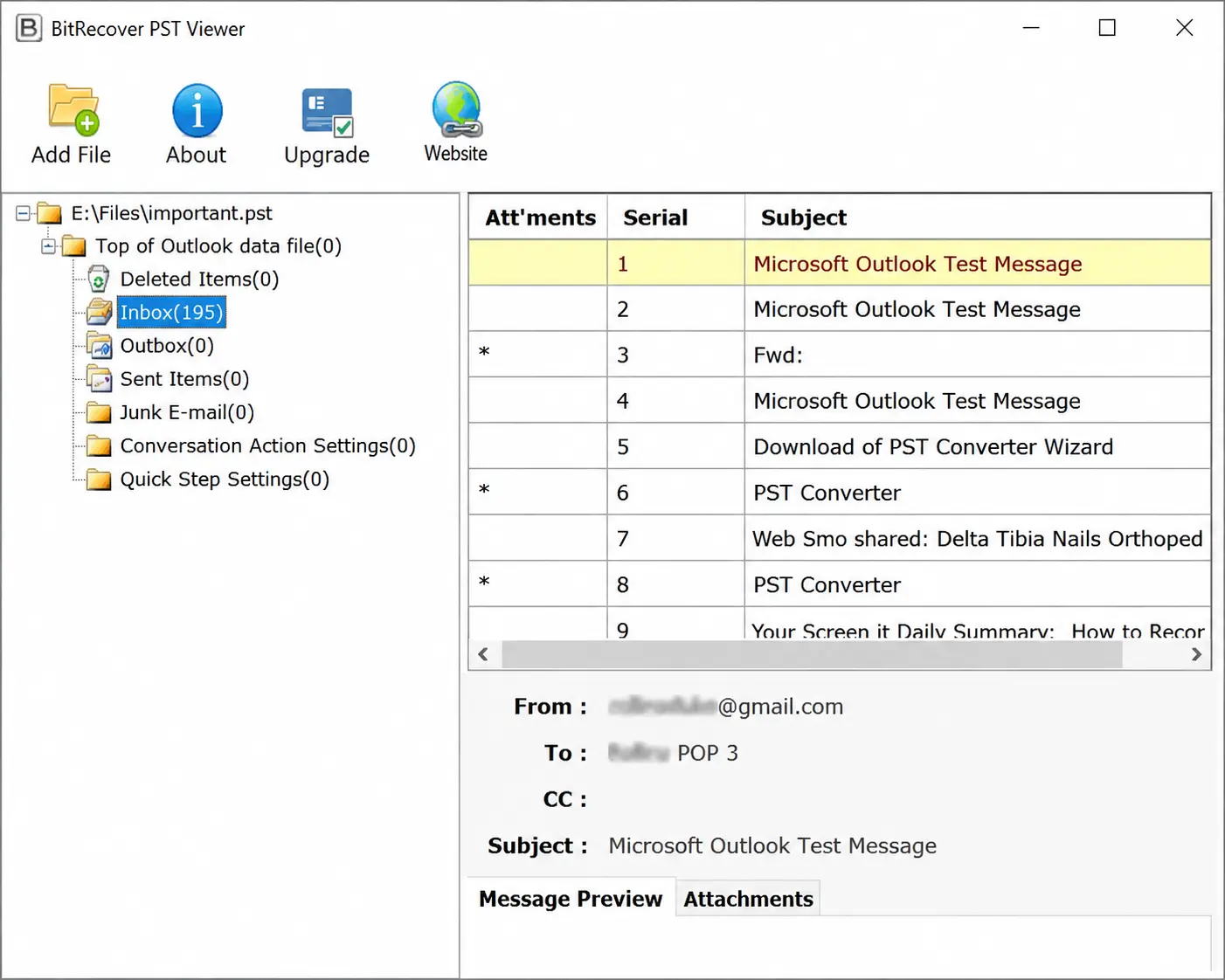This screenshot has height=980, width=1225.
Task: Select PST Converter email with serial 6
Action: [x=827, y=493]
